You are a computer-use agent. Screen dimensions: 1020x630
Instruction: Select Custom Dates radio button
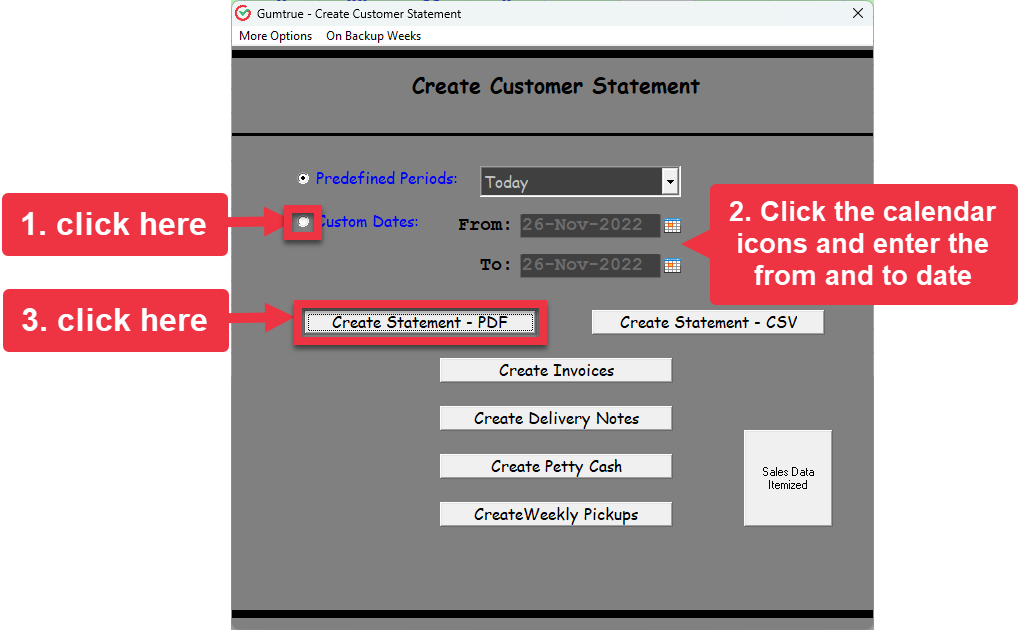point(303,222)
